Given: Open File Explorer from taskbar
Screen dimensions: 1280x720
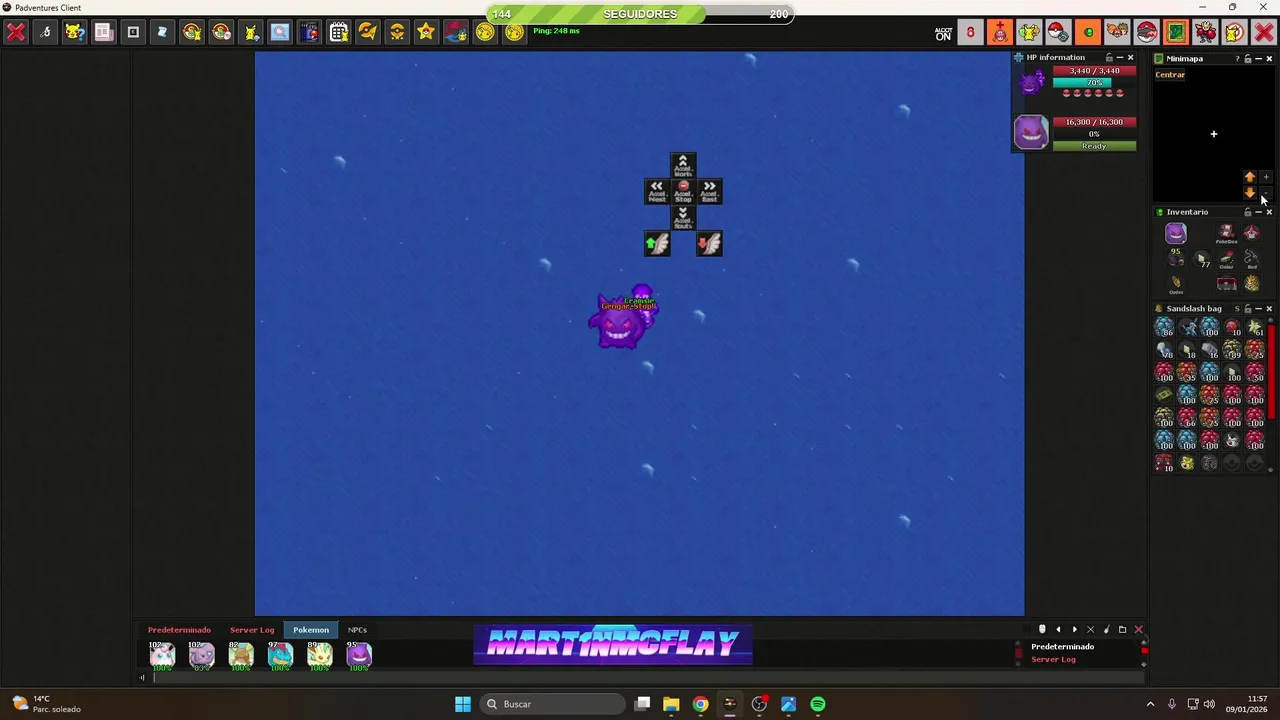Looking at the screenshot, I should tap(671, 704).
